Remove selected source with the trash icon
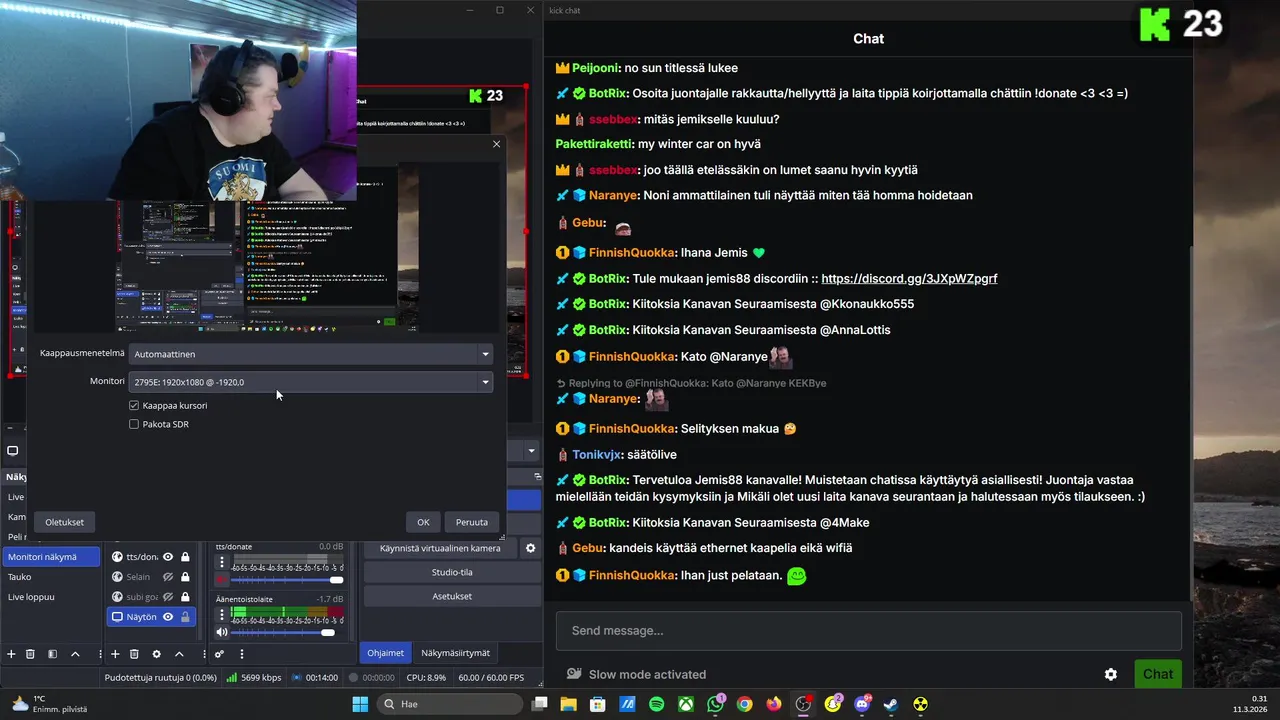This screenshot has height=720, width=1280. click(x=134, y=654)
